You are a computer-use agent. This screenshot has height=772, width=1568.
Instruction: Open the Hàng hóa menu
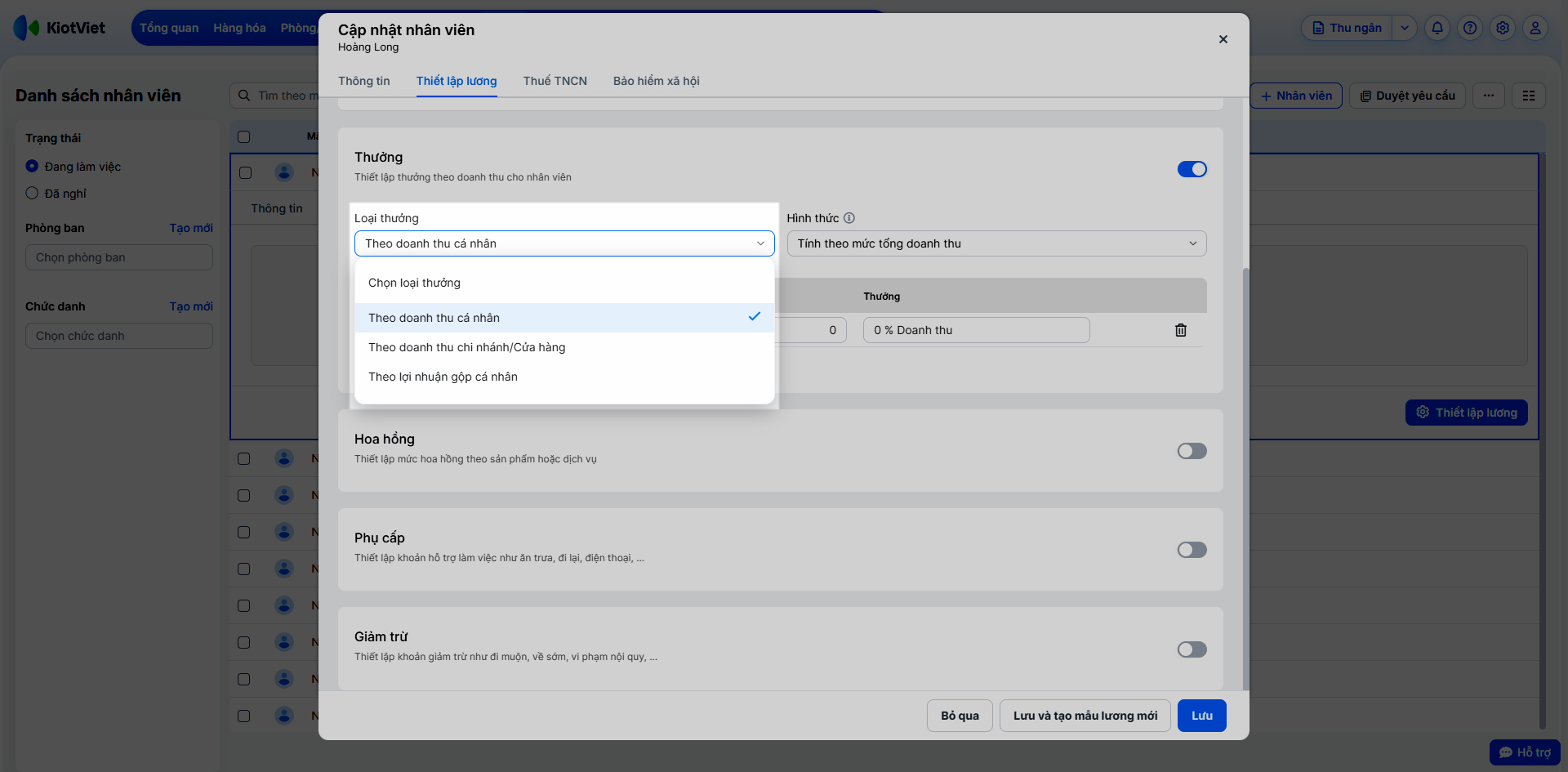[239, 28]
